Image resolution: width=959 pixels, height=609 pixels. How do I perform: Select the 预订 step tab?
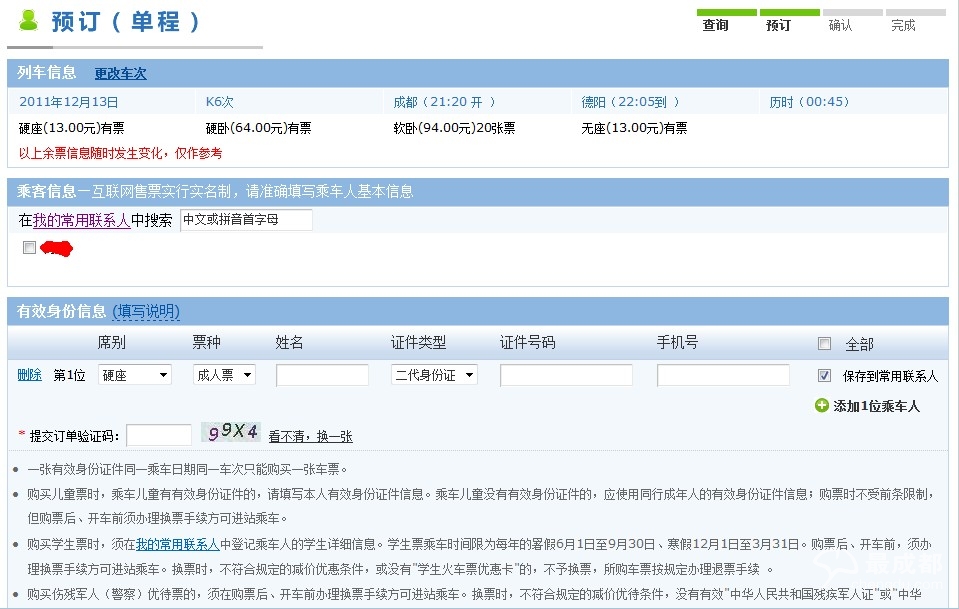778,25
